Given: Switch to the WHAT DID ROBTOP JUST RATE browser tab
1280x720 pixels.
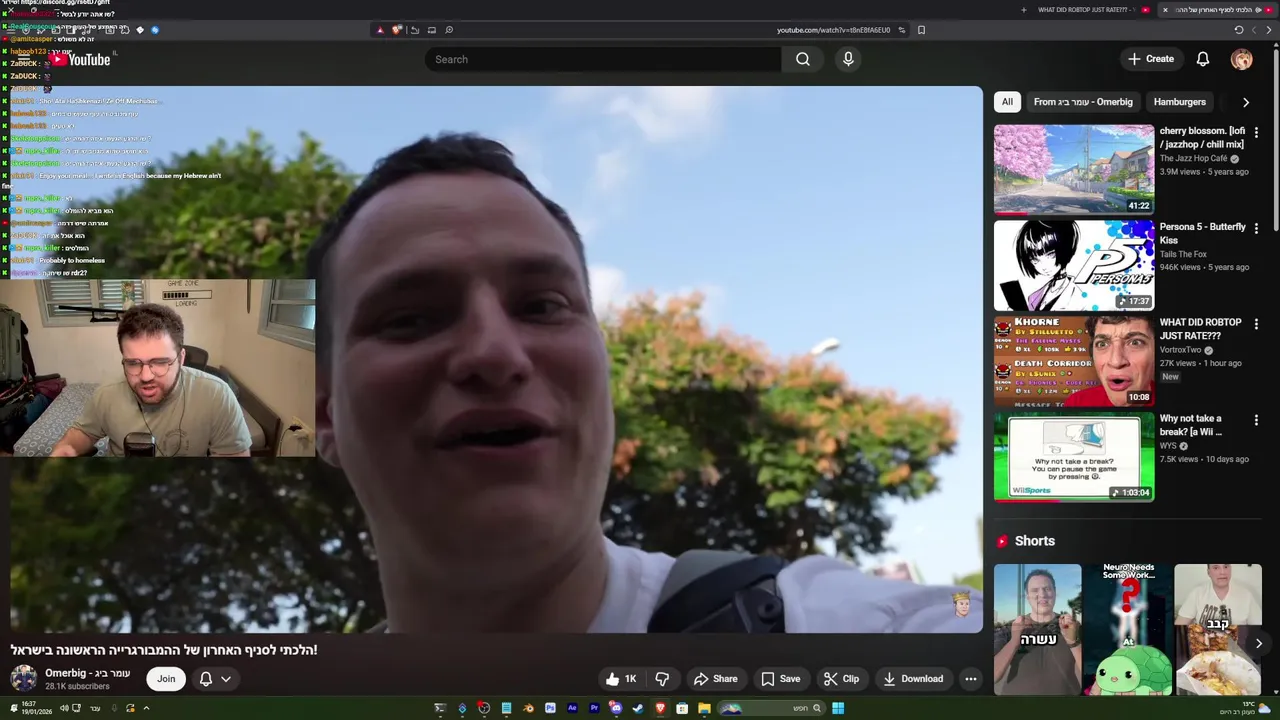Looking at the screenshot, I should click(x=1090, y=10).
